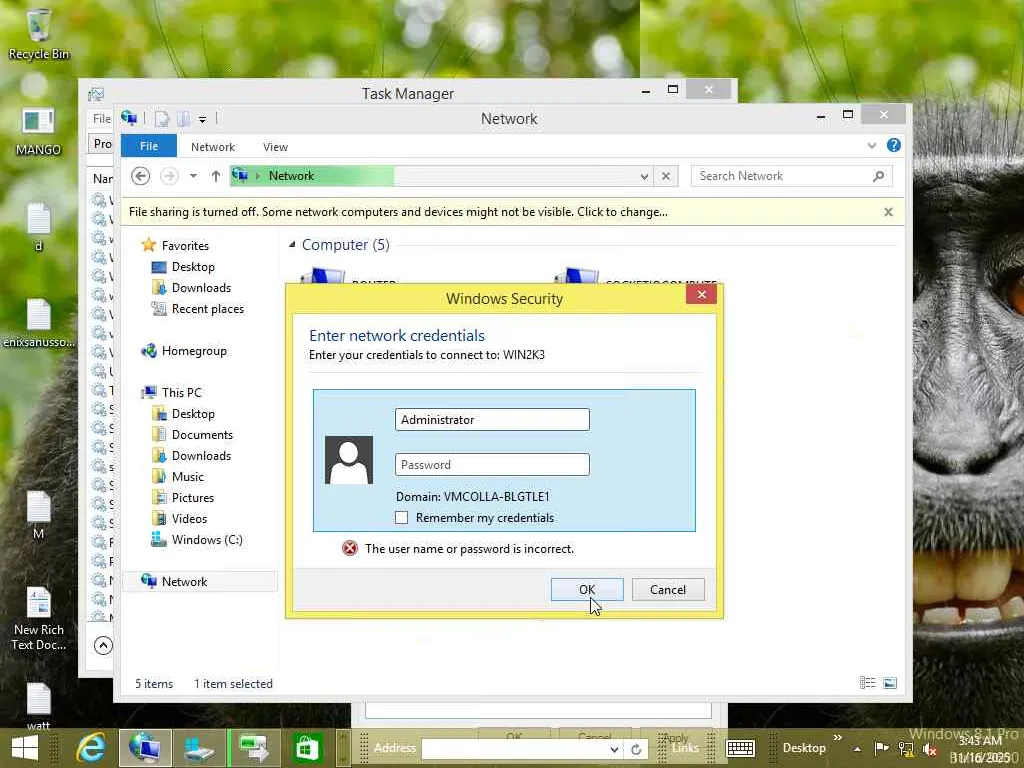Viewport: 1024px width, 768px height.
Task: Collapse the Computer (5) group
Action: pyautogui.click(x=292, y=244)
